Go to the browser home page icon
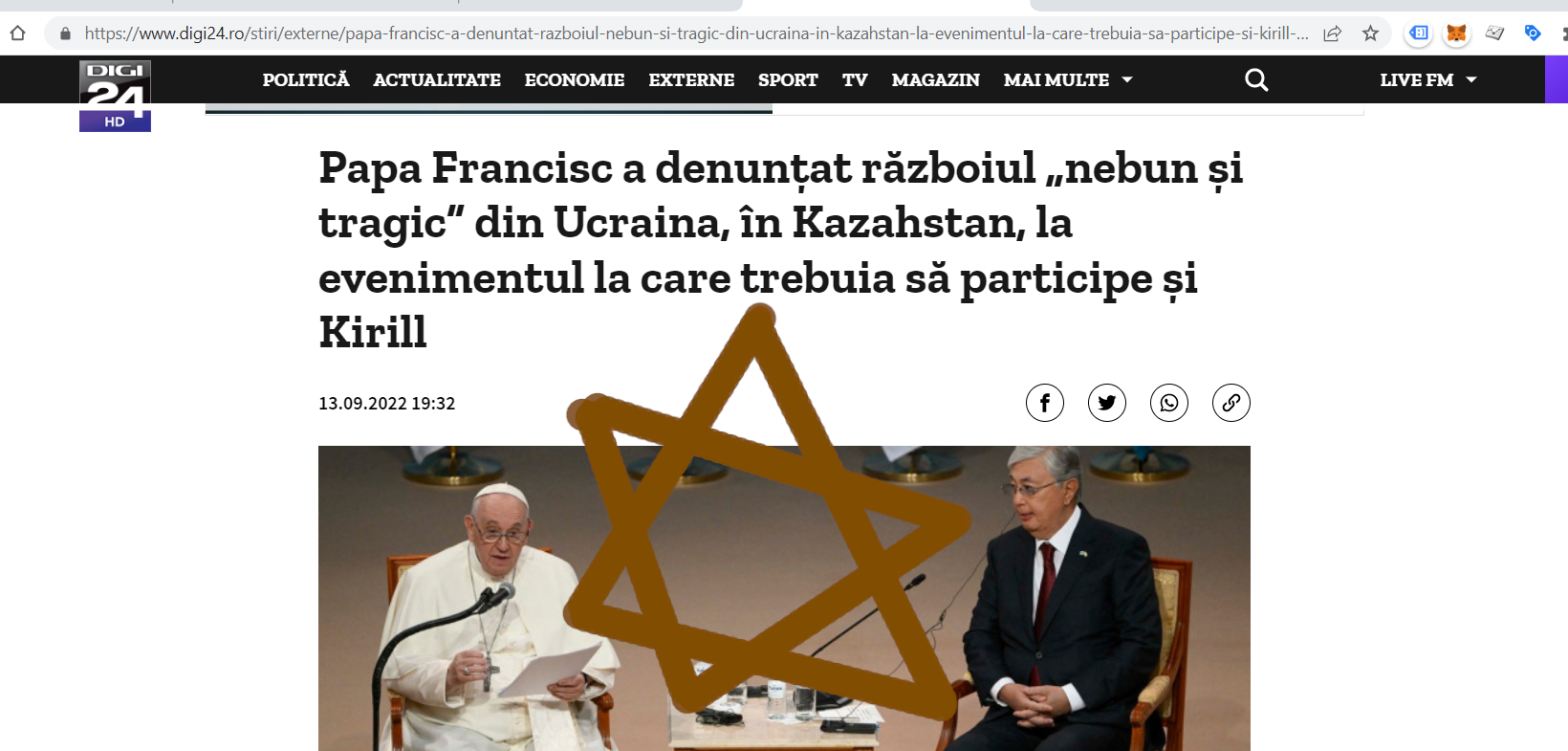The height and width of the screenshot is (751, 1568). point(17,33)
